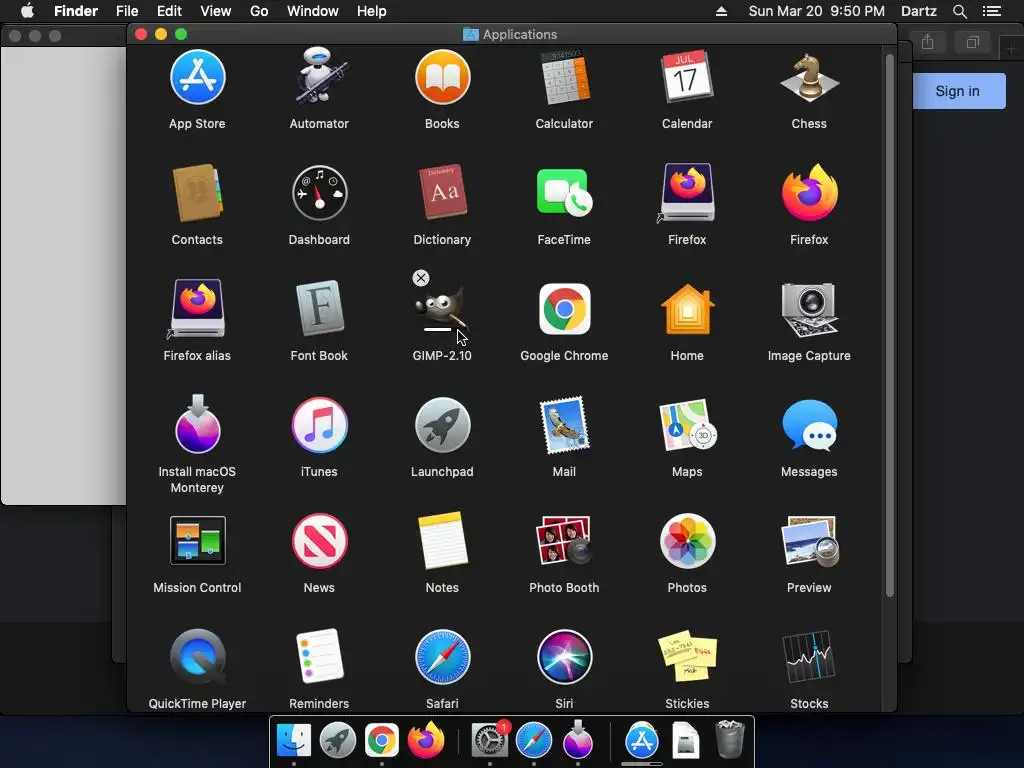Open the Finder menu
Image resolution: width=1024 pixels, height=768 pixels.
tap(76, 11)
